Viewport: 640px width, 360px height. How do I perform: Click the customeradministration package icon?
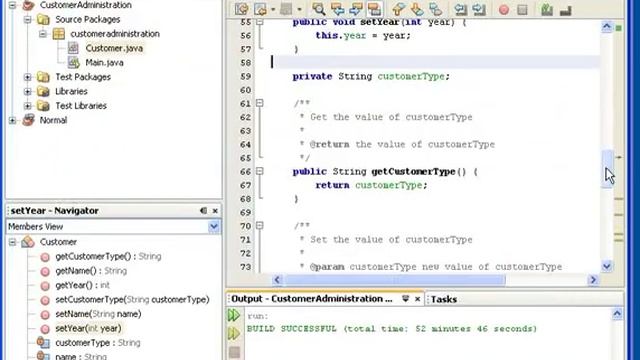coord(58,33)
